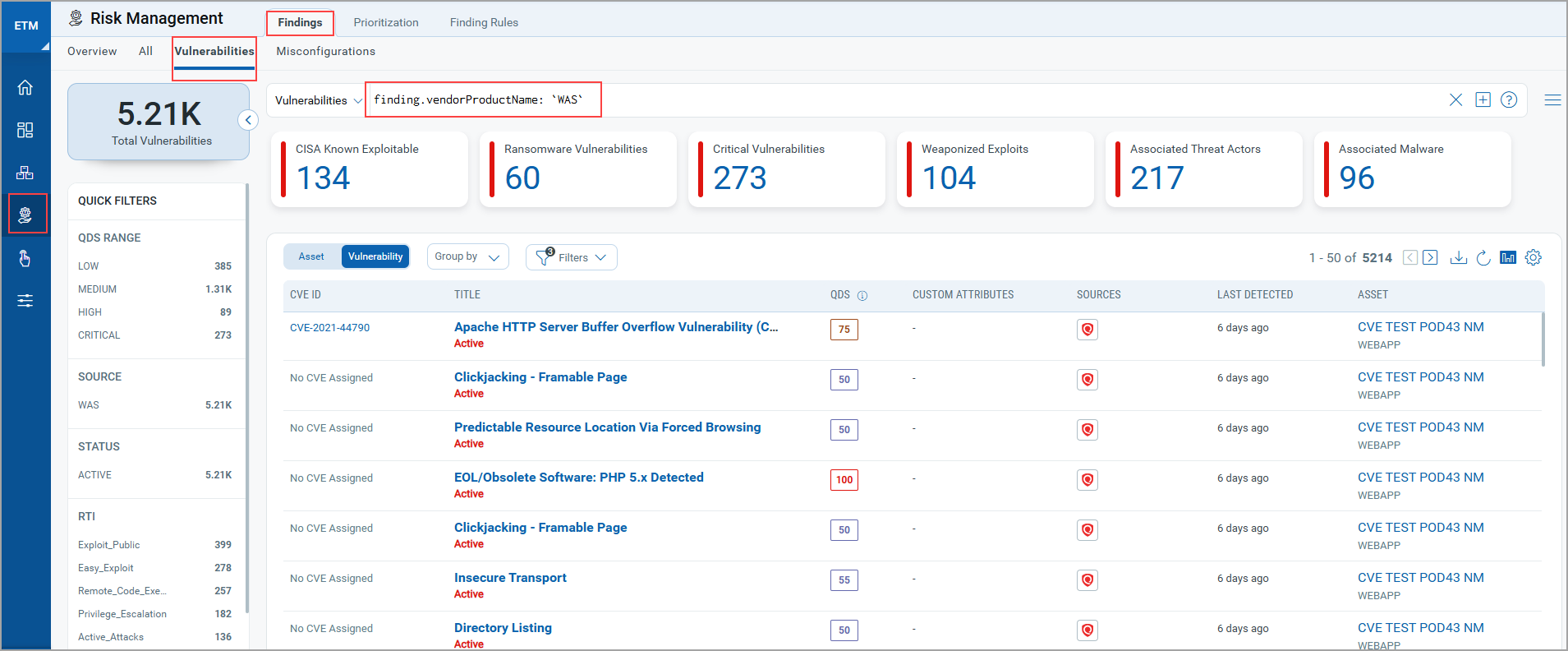Click QDS score 100 badge
Screen dimensions: 1568x651
coord(844,480)
